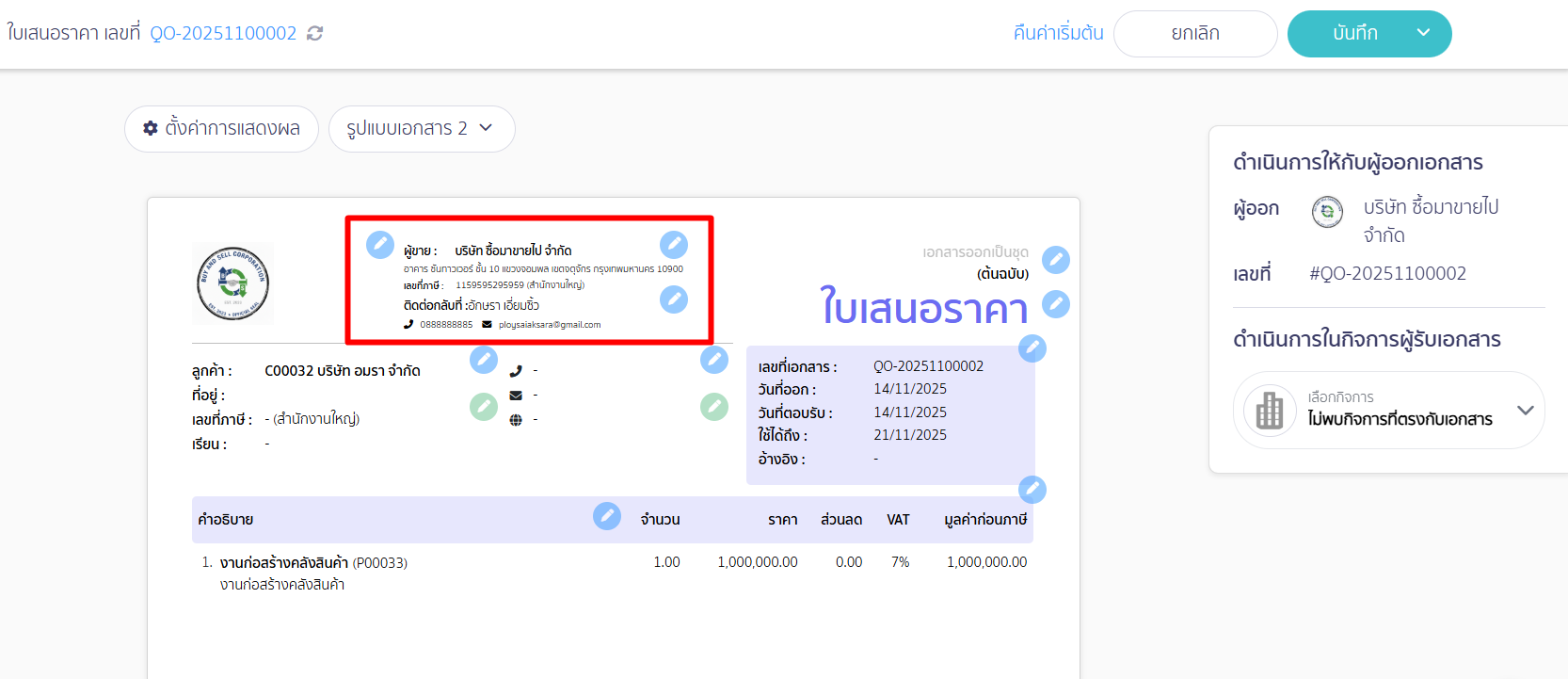Screen dimensions: 1568x679
Task: Click the VAT value 7% in item row
Action: (901, 562)
